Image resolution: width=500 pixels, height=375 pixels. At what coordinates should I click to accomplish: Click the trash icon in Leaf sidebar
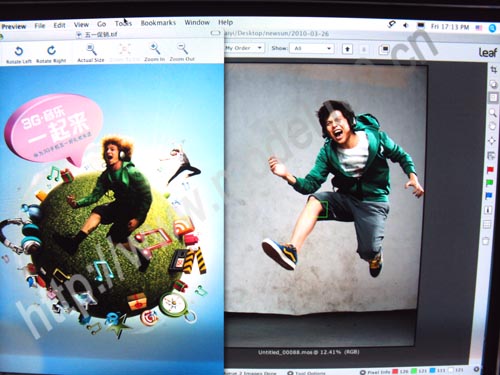486,240
